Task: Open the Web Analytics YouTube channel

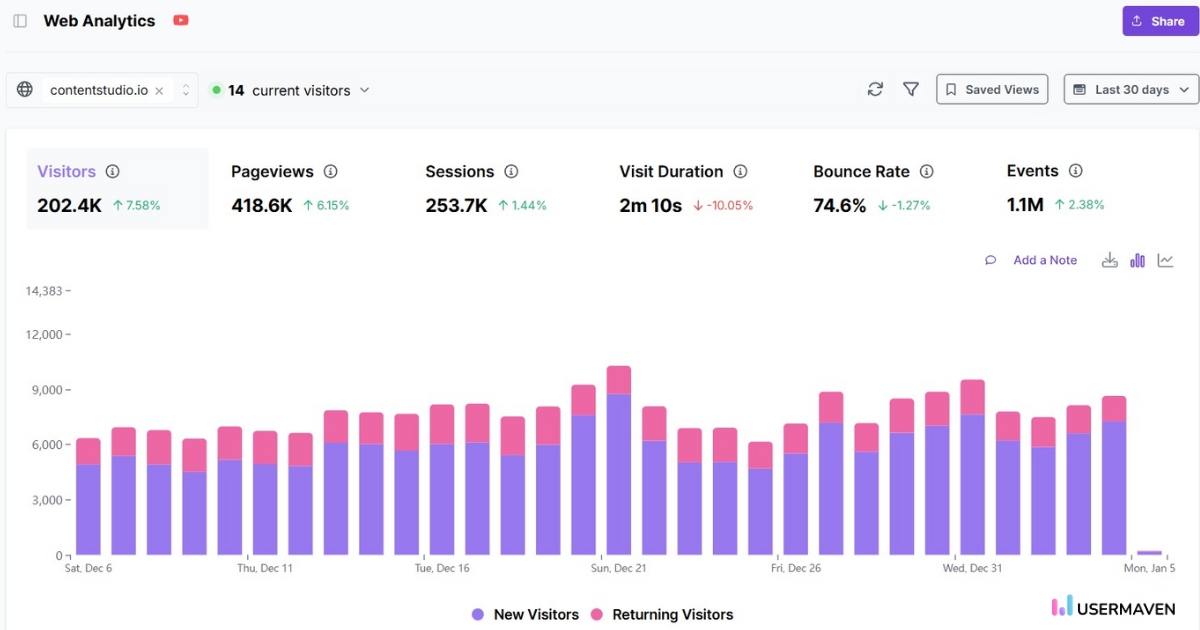Action: 180,19
